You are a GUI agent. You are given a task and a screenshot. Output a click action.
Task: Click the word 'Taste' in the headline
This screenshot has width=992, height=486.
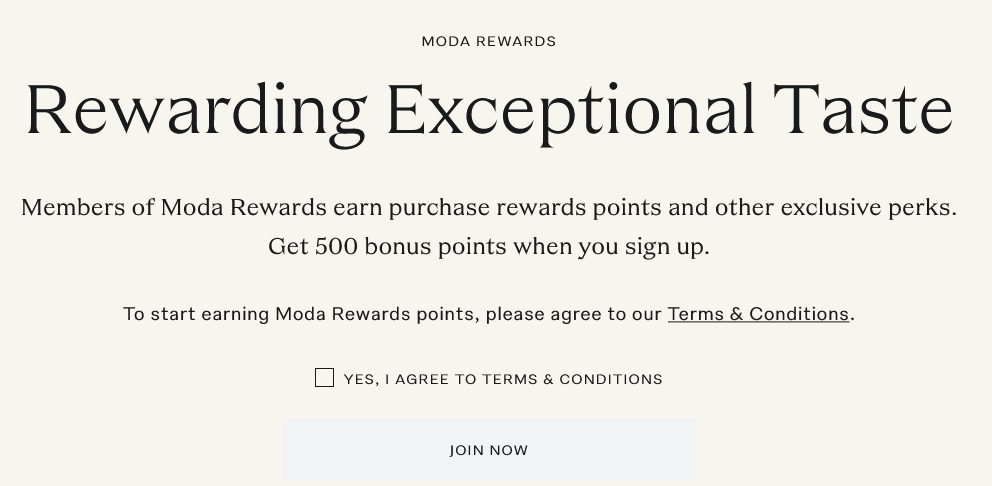[x=862, y=108]
